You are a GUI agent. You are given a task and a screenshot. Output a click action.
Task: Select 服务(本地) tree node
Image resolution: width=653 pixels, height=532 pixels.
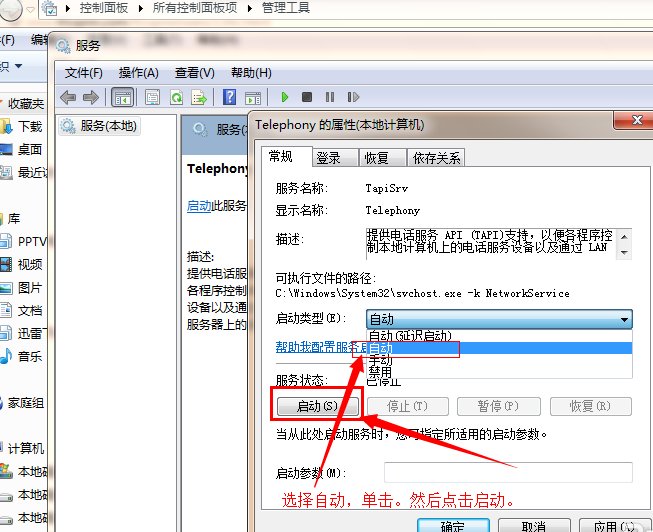[99, 126]
